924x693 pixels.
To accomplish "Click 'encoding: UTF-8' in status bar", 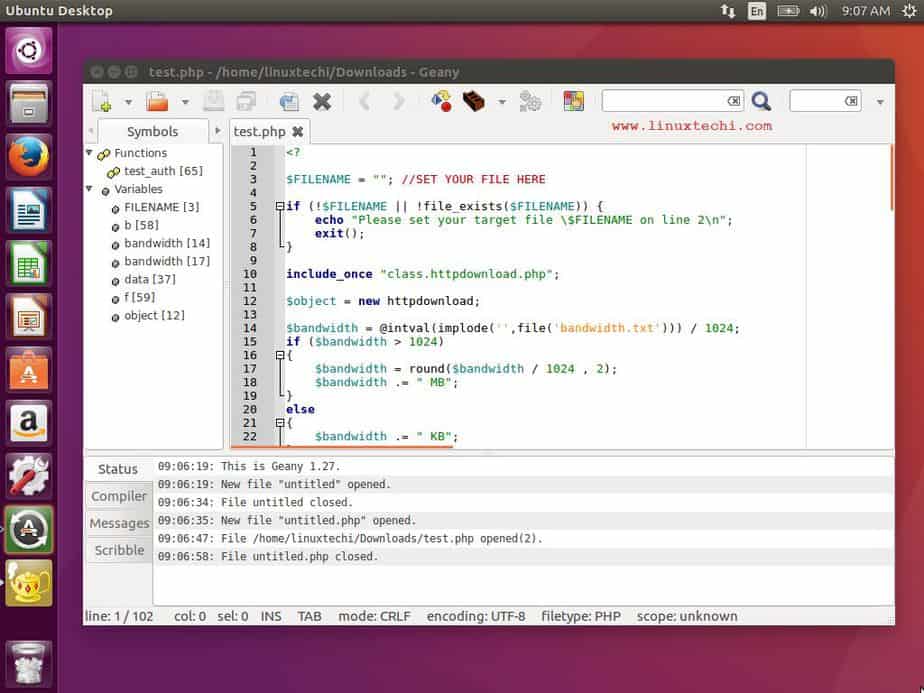I will 476,616.
